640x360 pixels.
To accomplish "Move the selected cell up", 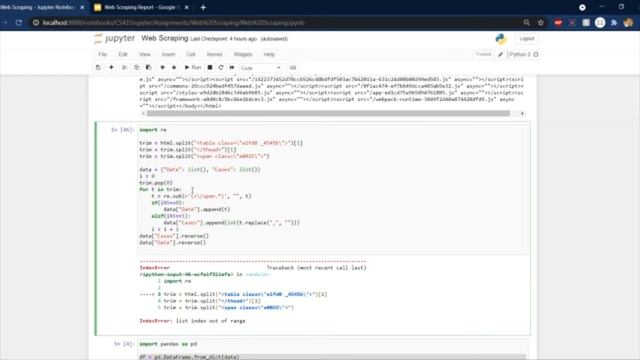I will click(162, 67).
